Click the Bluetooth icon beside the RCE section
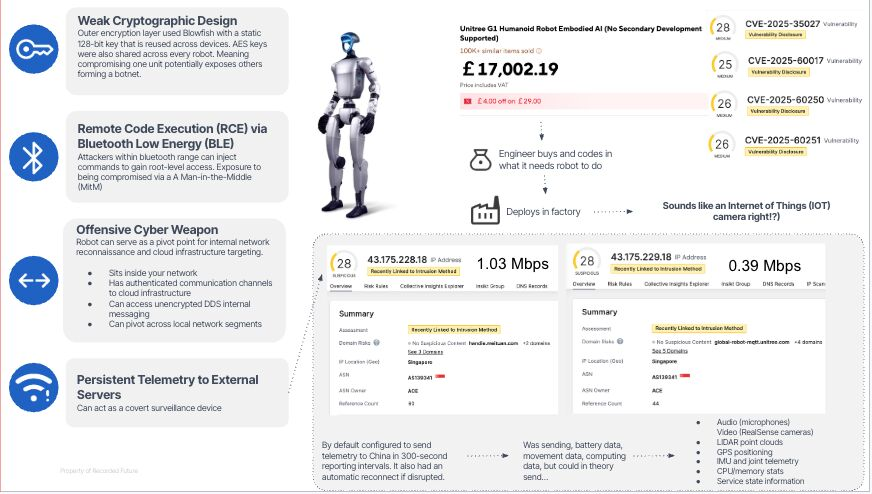This screenshot has width=872, height=494. click(33, 157)
